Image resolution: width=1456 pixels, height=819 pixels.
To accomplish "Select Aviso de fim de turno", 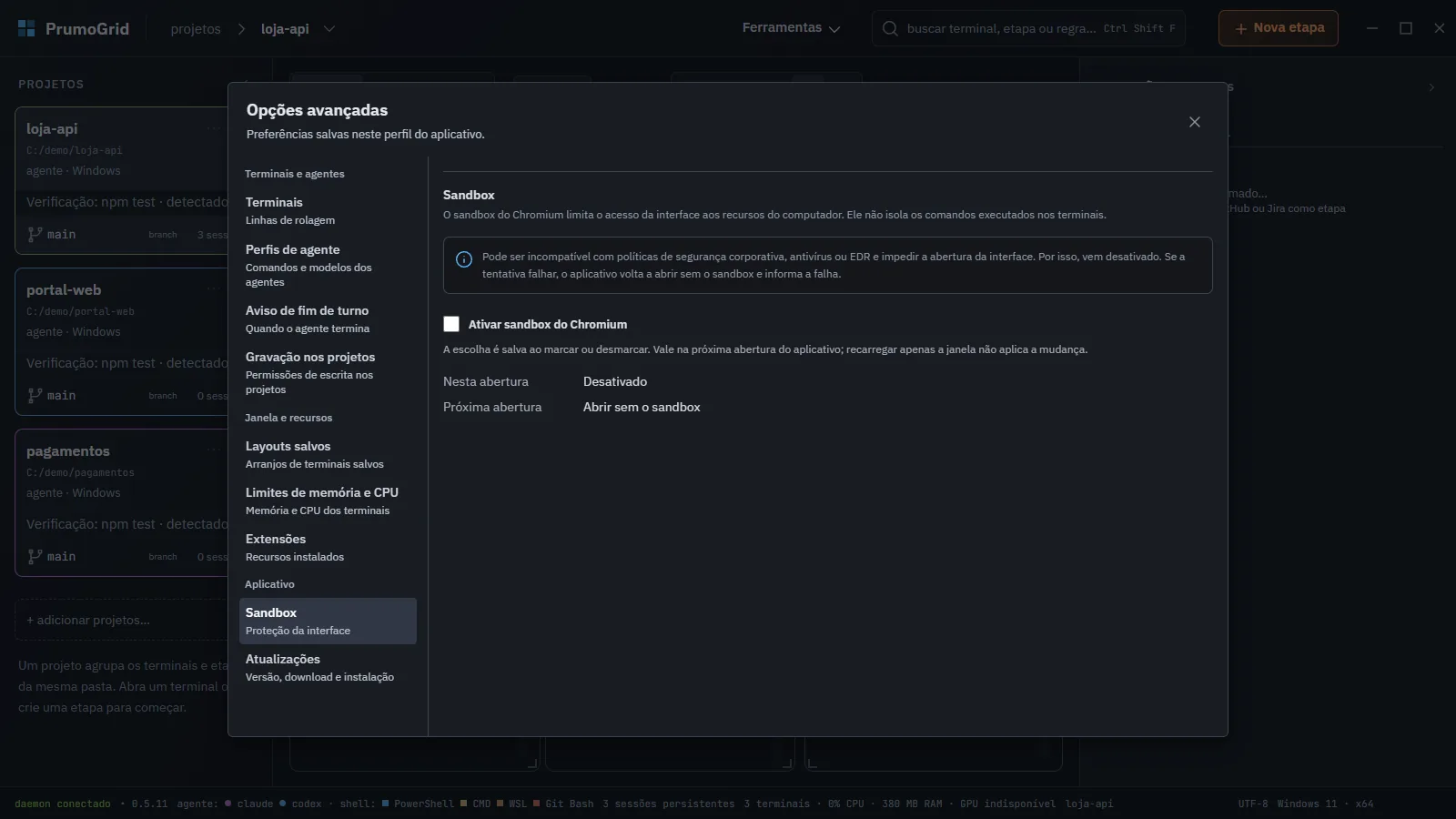I will click(x=328, y=319).
